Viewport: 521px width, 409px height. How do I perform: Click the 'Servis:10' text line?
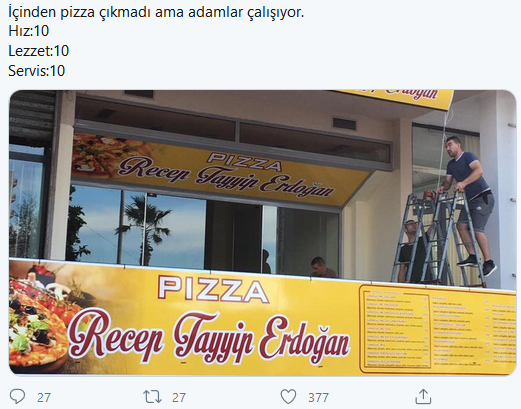click(x=36, y=71)
